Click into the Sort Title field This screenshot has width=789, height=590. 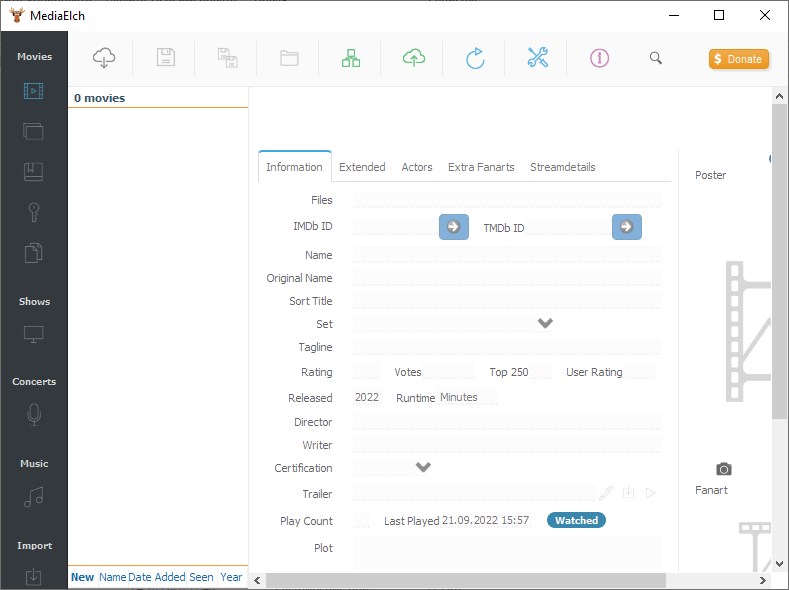[x=507, y=301]
